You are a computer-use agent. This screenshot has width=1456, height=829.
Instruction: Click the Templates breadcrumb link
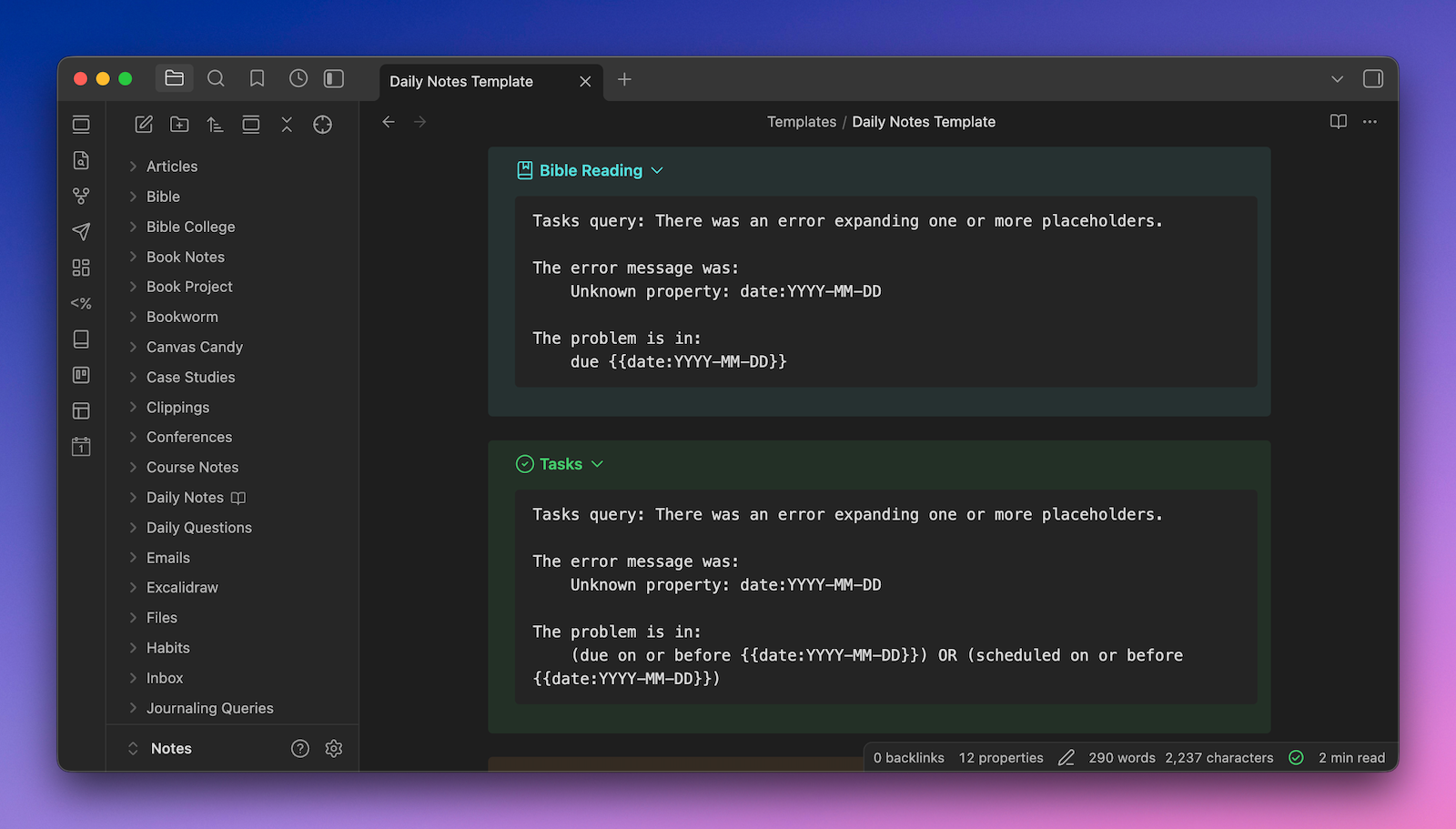[x=801, y=122]
